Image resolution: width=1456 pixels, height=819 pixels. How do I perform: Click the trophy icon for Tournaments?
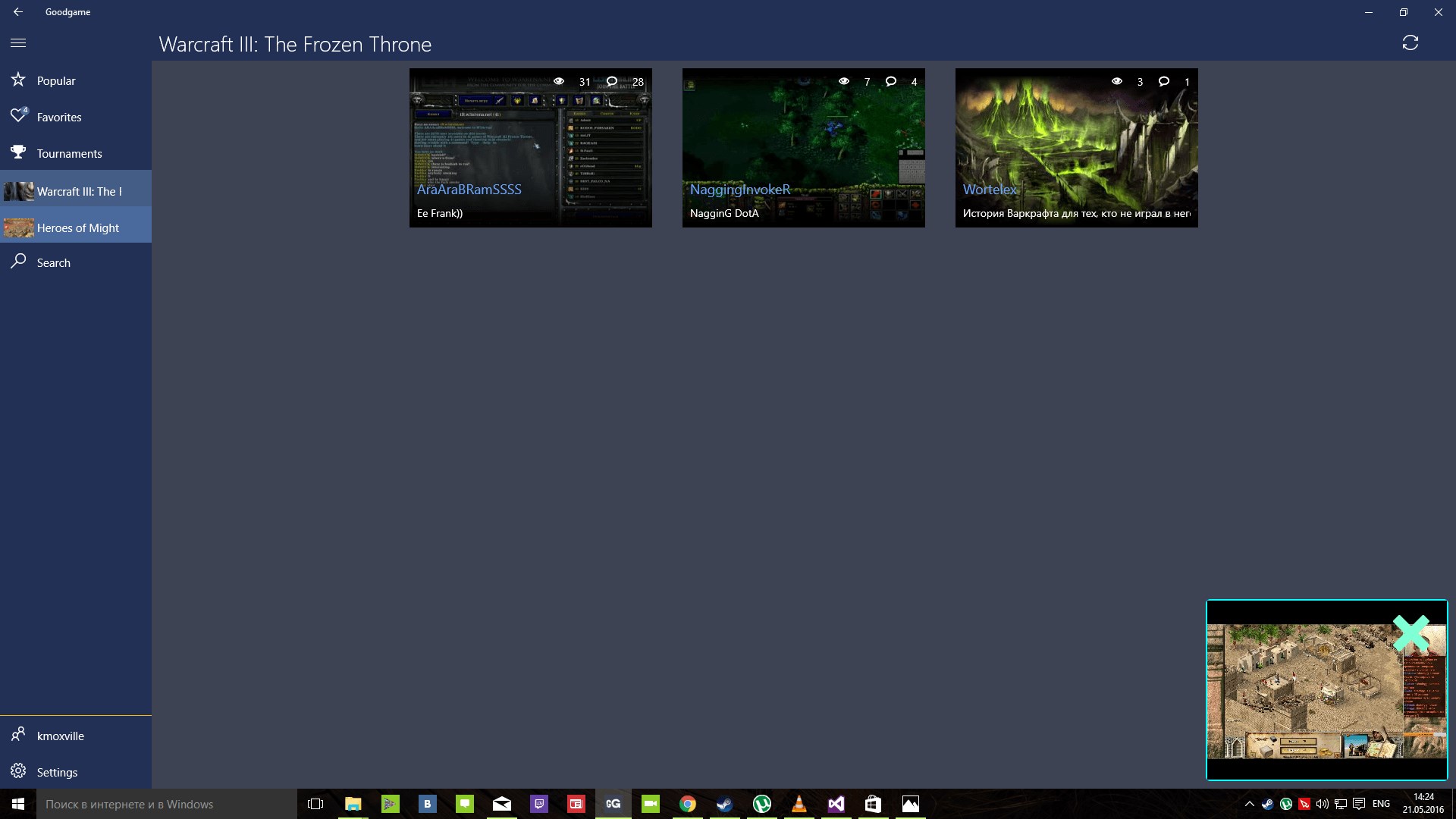point(18,152)
